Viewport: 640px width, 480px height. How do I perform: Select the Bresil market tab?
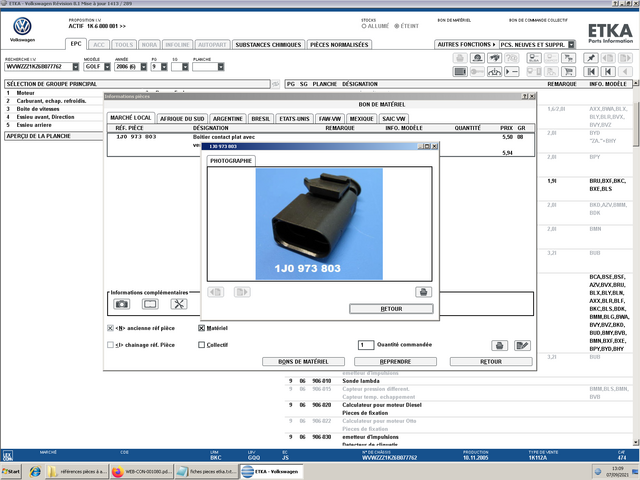pyautogui.click(x=260, y=119)
